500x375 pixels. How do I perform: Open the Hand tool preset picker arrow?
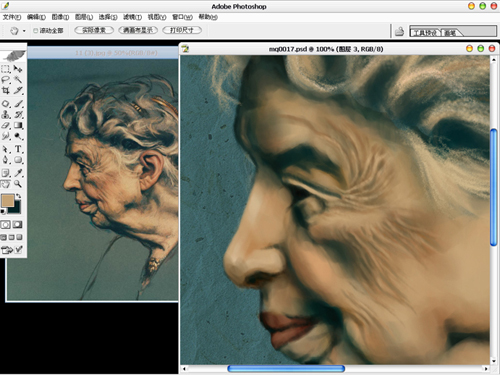pyautogui.click(x=24, y=31)
